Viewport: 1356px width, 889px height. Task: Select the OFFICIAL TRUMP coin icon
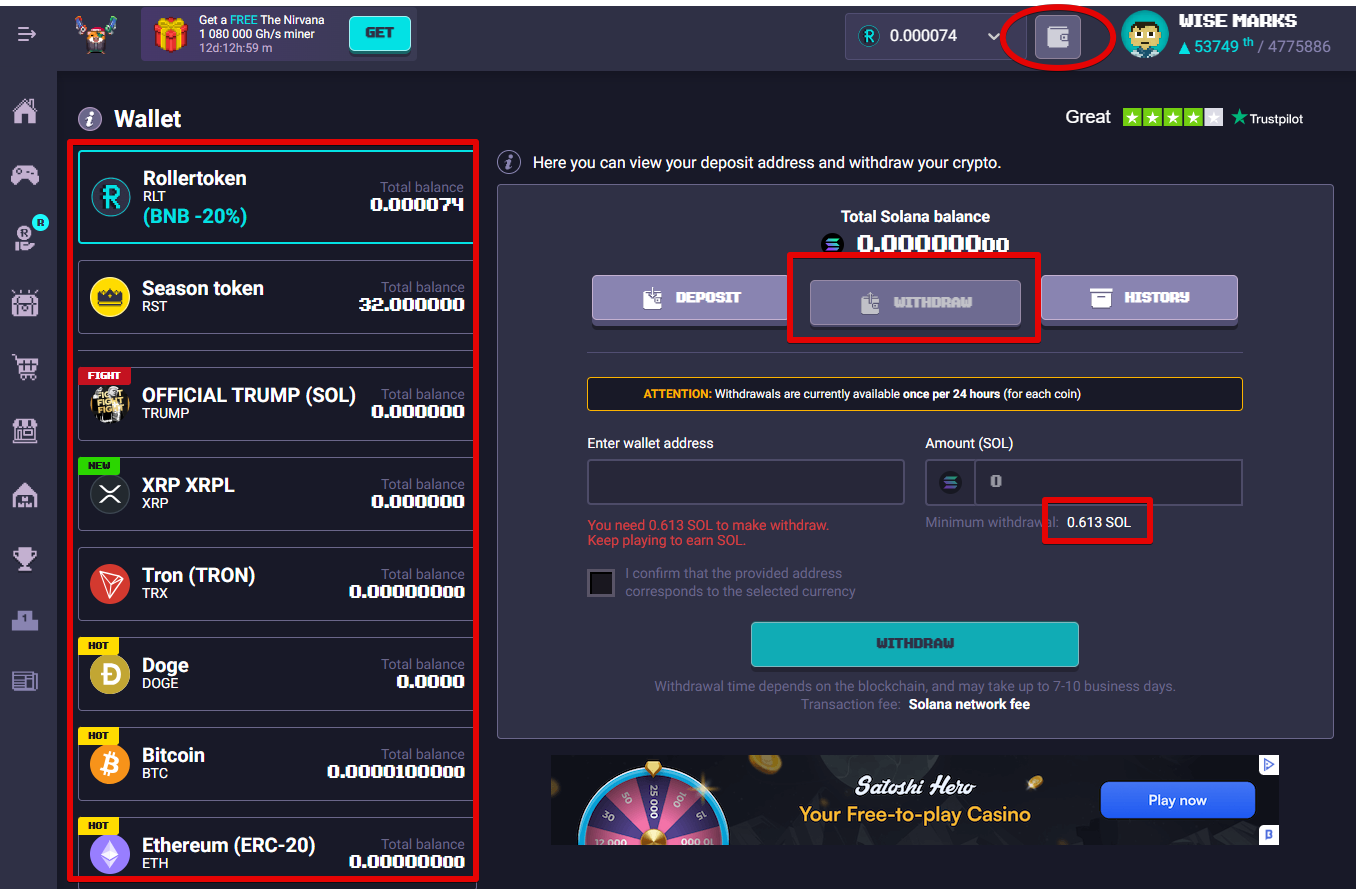tap(110, 404)
